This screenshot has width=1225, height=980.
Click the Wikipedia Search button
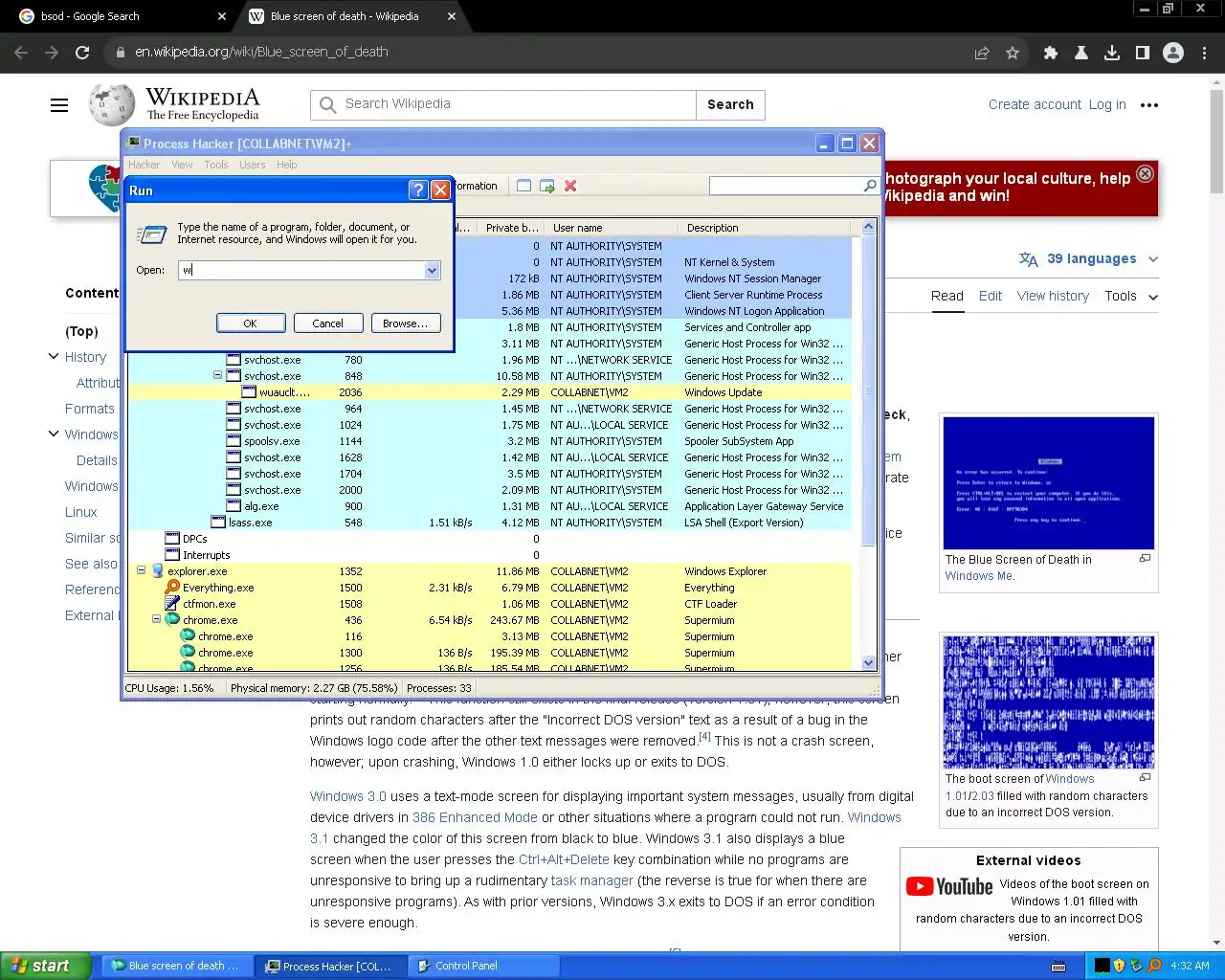click(730, 104)
